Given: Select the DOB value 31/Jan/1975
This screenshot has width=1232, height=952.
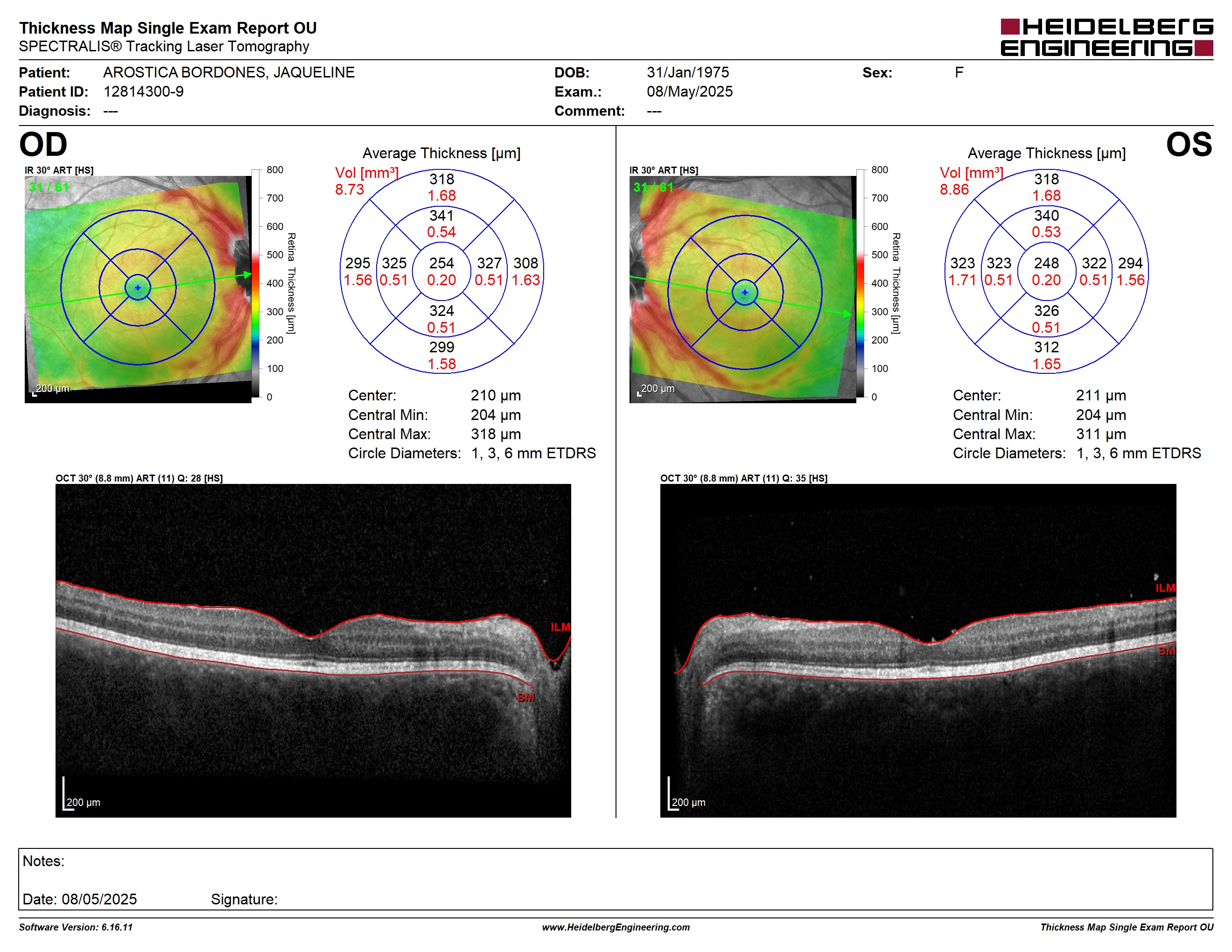Looking at the screenshot, I should (x=688, y=72).
